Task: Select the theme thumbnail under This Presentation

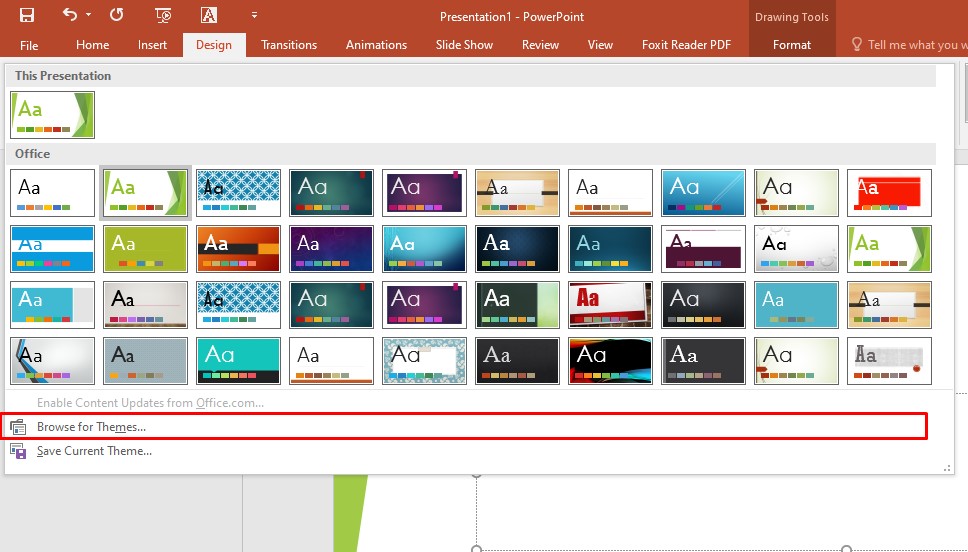Action: pyautogui.click(x=52, y=115)
